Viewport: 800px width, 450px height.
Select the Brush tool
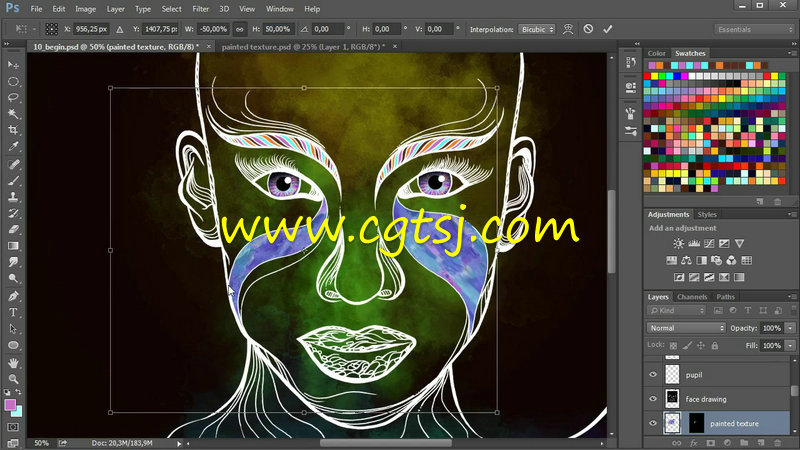pos(13,181)
